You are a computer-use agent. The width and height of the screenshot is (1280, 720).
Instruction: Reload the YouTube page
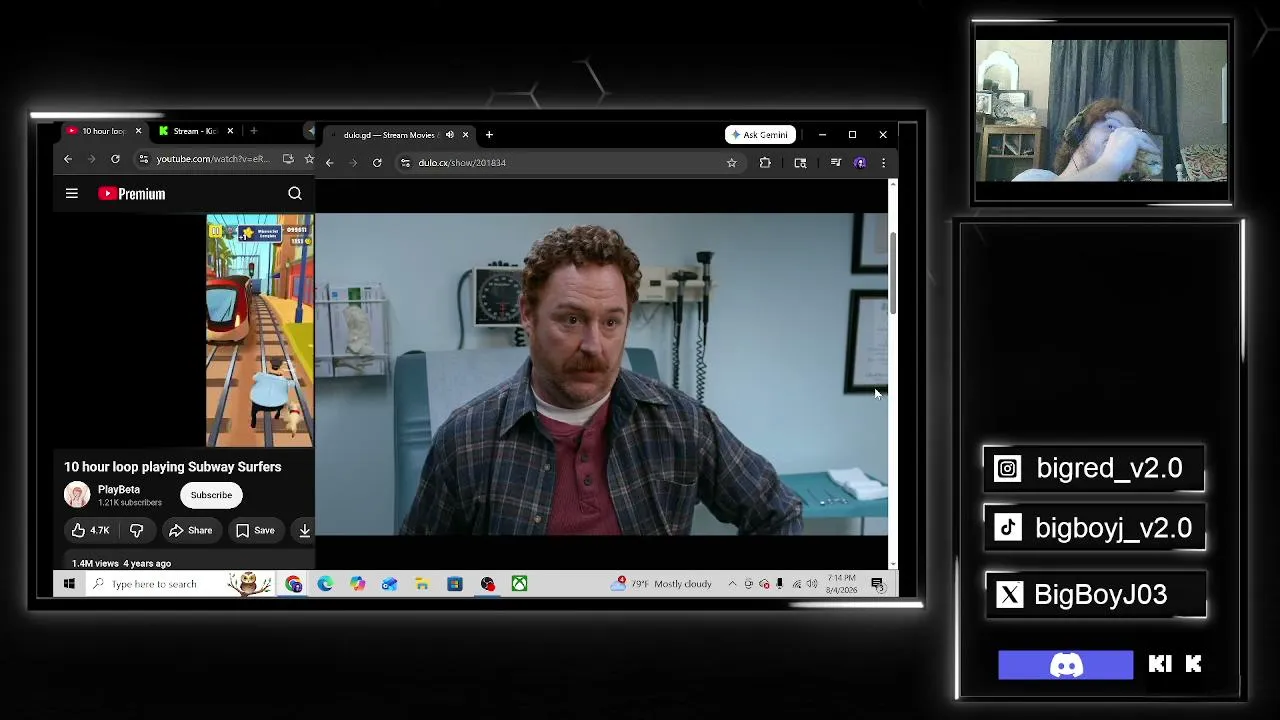coord(115,159)
